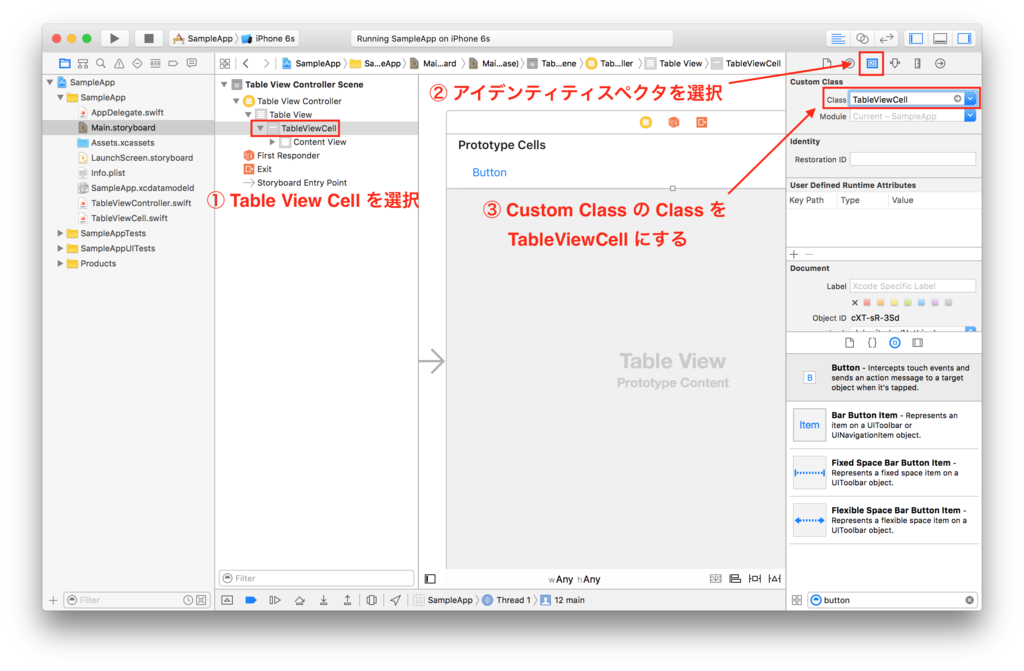Open the Debug navigator
The width and height of the screenshot is (1024, 671).
point(155,63)
